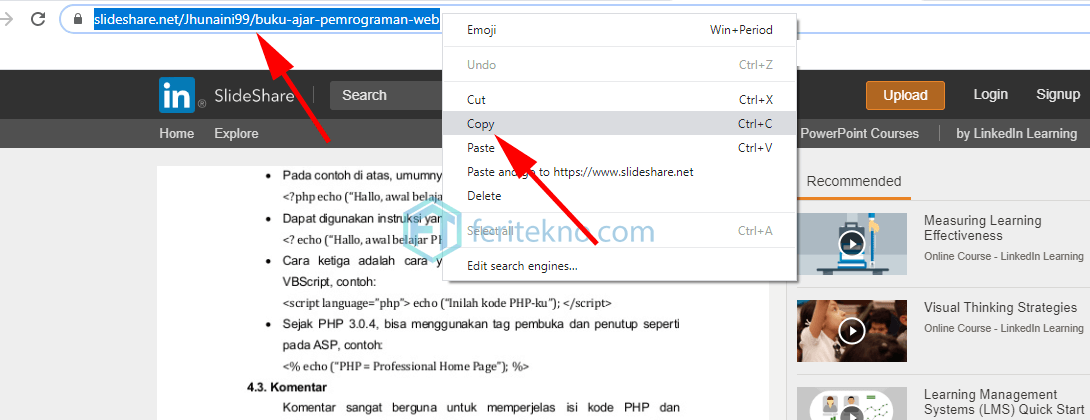Viewport: 1090px width, 420px height.
Task: Choose Cut from the context menu
Action: click(620, 100)
